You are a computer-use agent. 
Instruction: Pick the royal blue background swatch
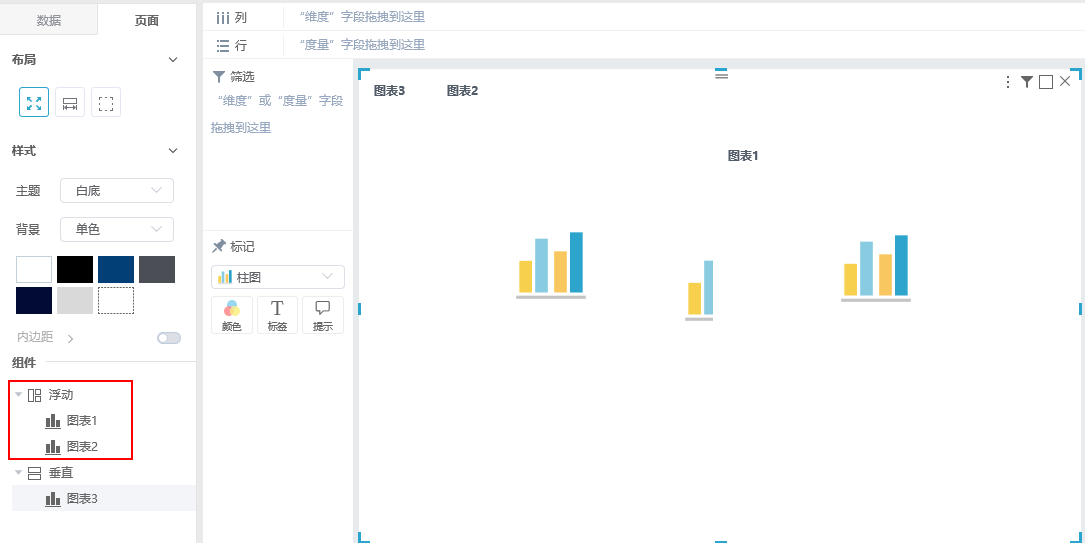coord(116,270)
